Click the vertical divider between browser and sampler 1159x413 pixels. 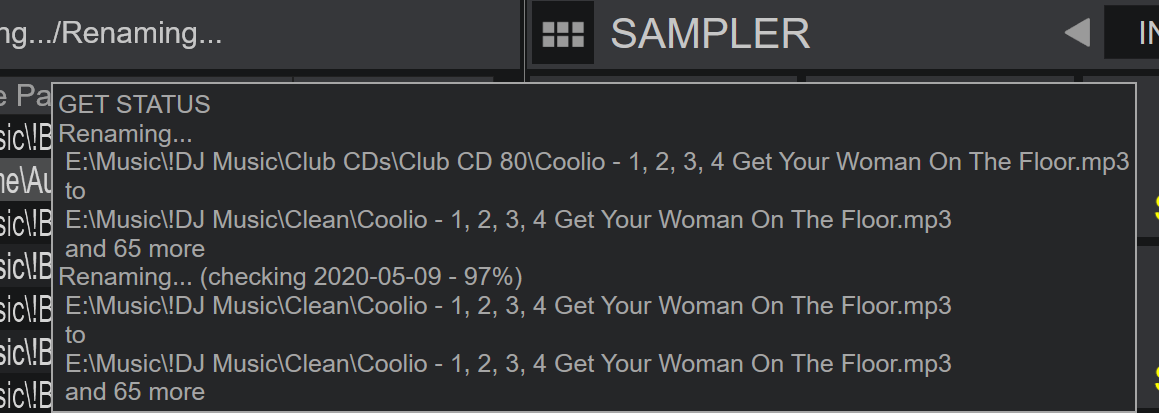tap(525, 206)
